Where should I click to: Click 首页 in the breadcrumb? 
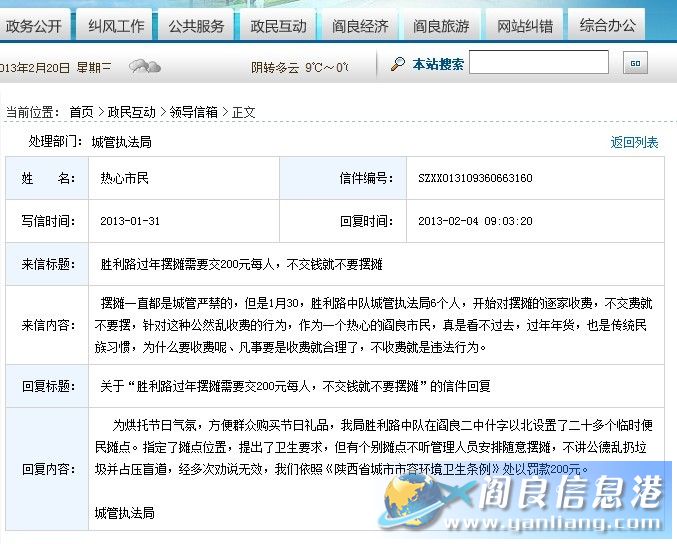[81, 112]
